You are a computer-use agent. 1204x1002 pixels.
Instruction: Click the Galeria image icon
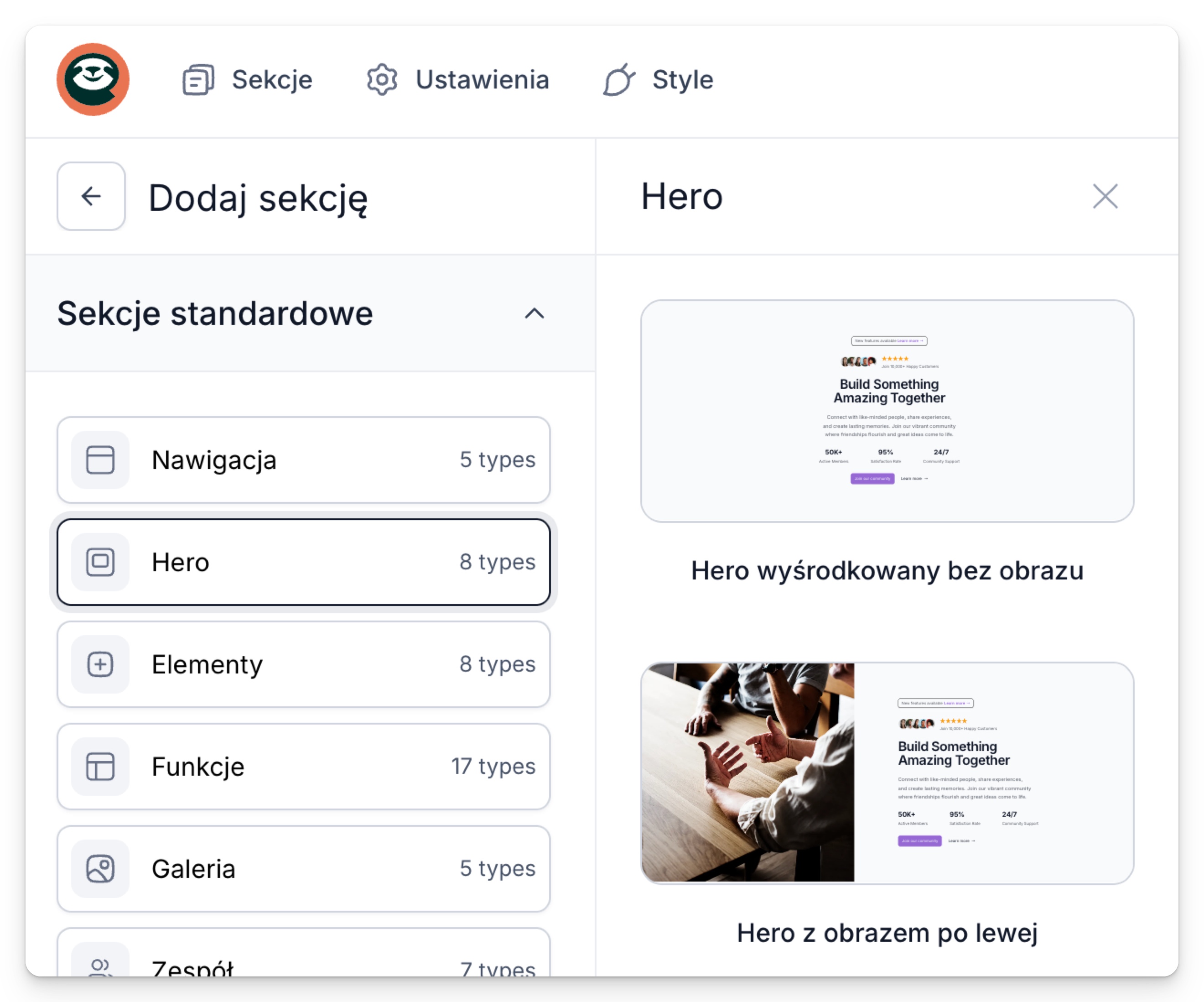click(100, 868)
